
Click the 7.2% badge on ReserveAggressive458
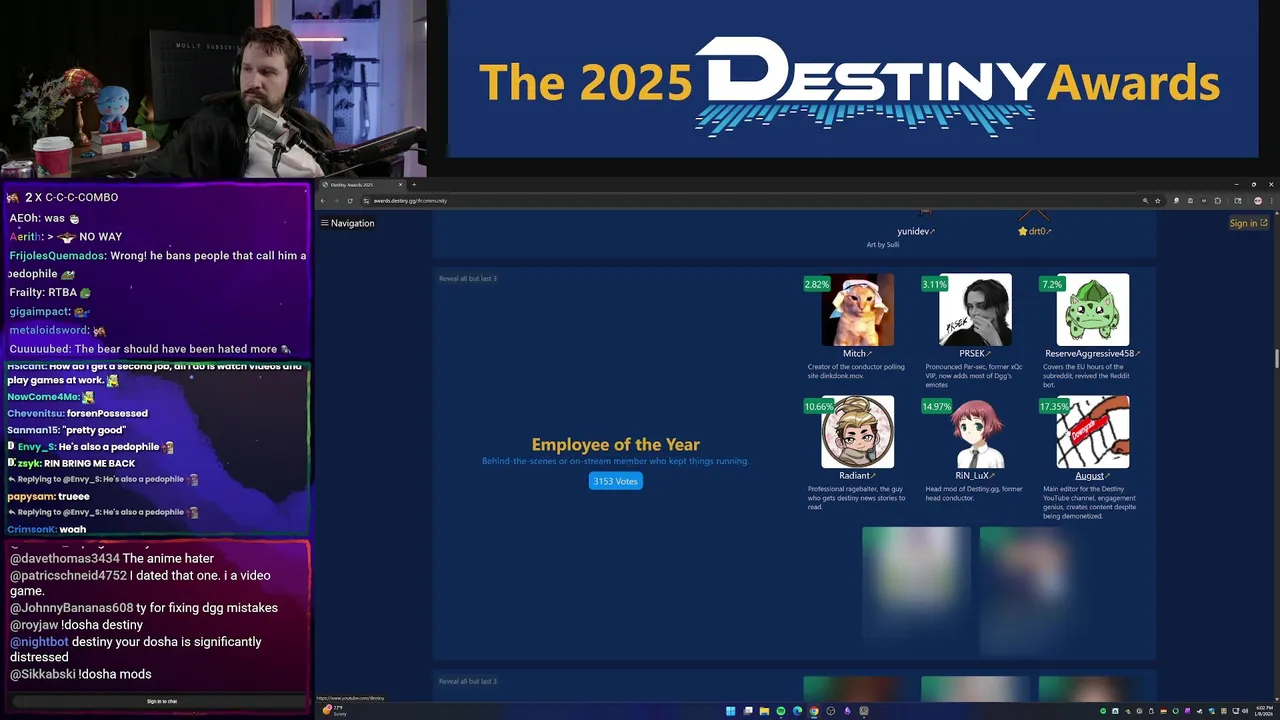point(1052,284)
